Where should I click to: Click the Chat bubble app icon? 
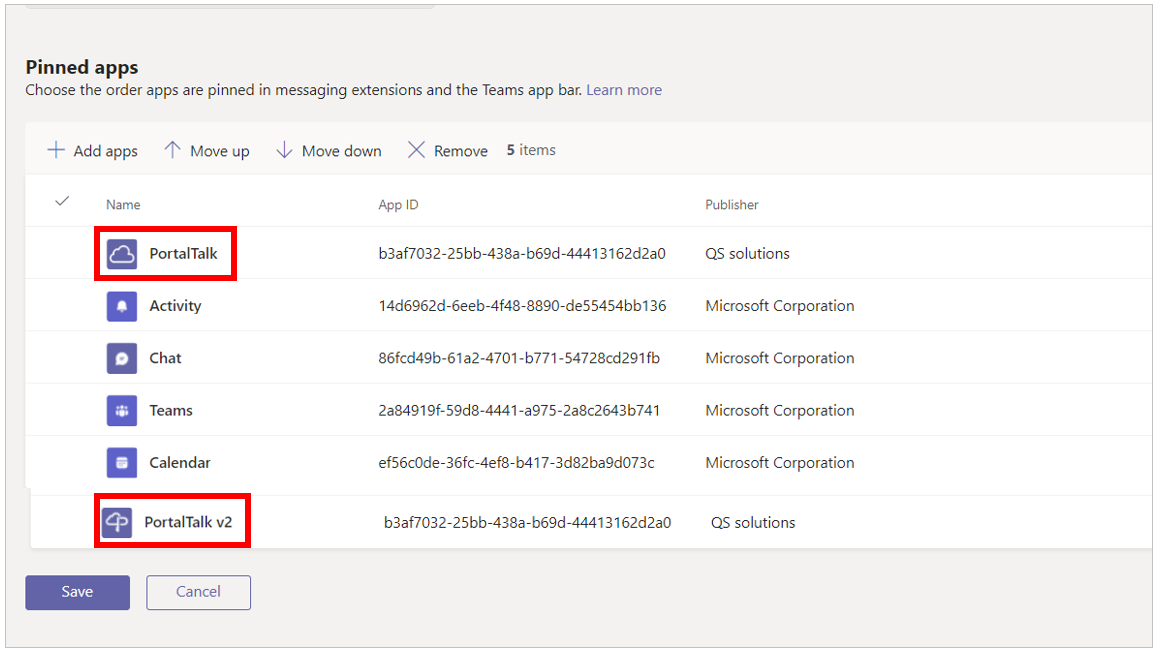121,359
